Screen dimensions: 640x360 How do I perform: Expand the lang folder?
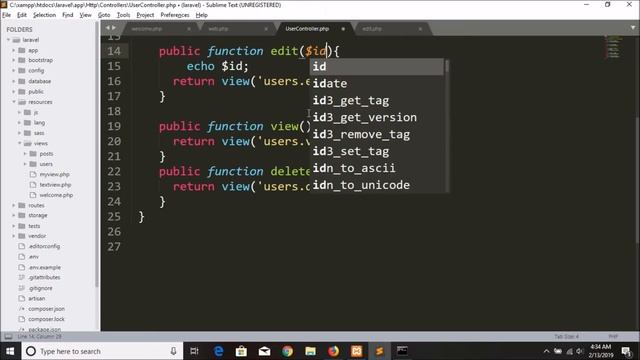point(19,122)
